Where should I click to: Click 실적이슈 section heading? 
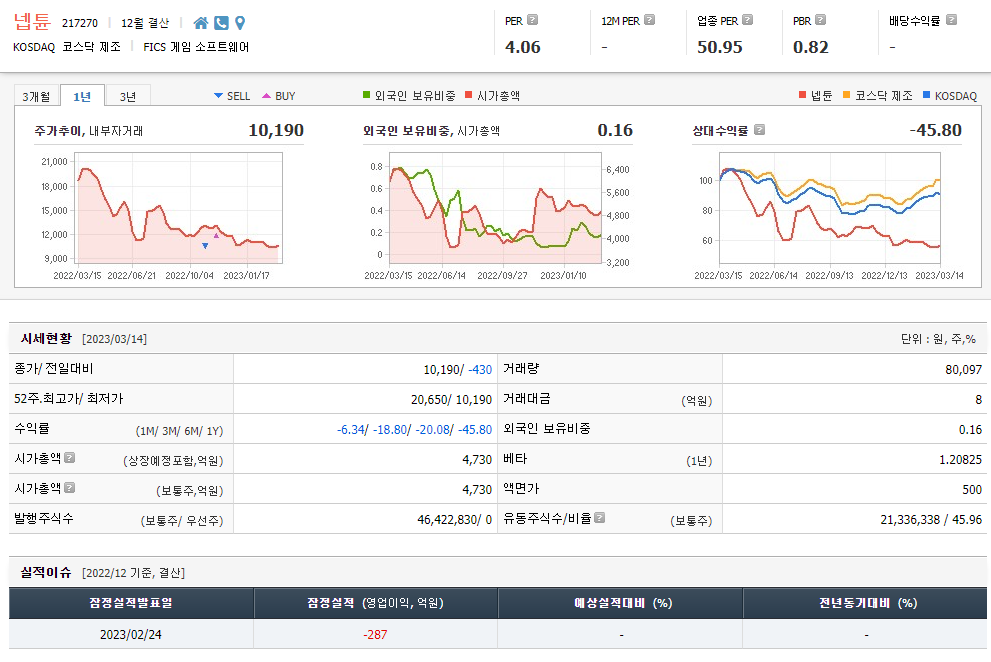point(46,572)
